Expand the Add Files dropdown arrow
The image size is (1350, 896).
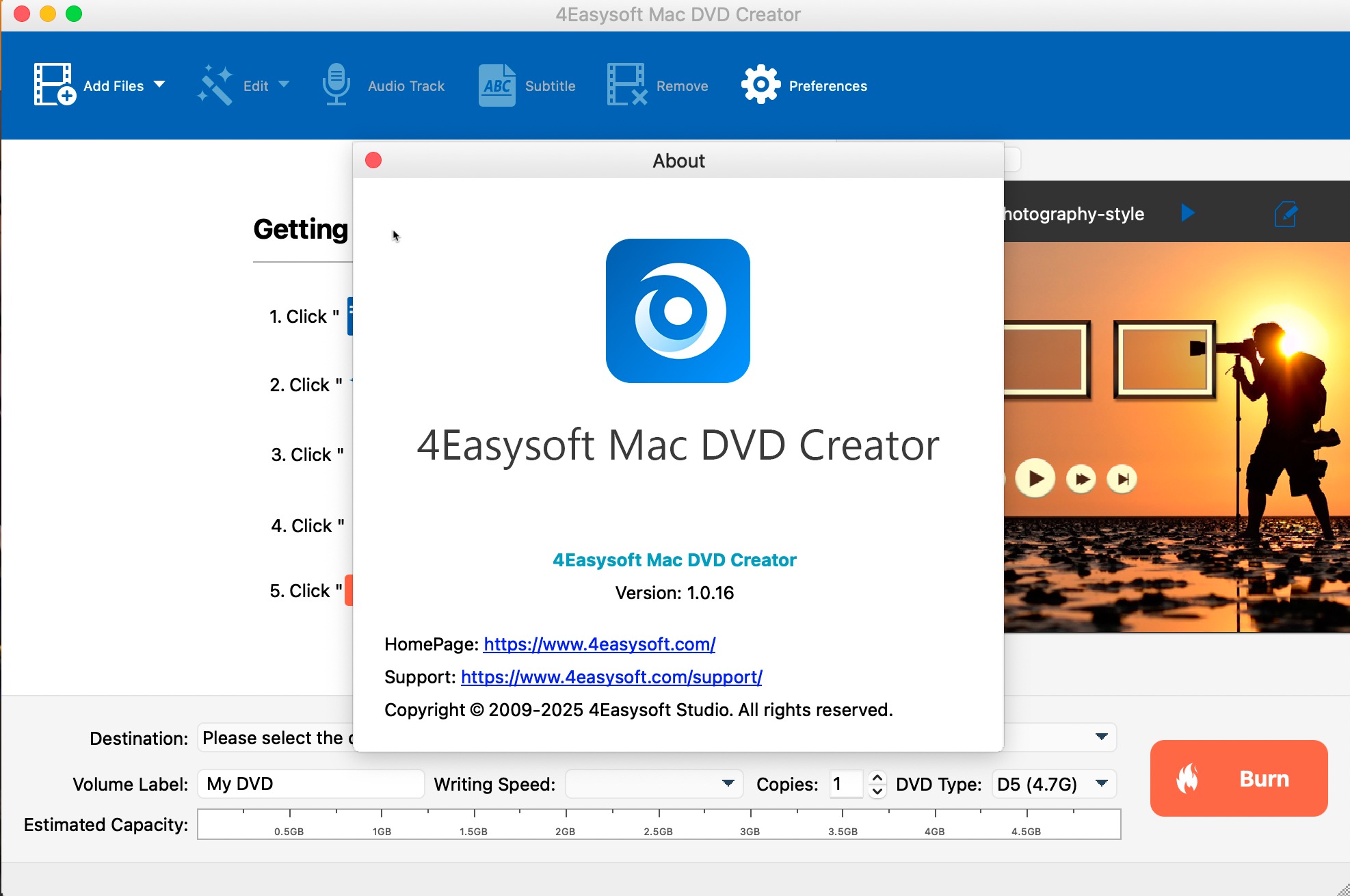click(x=159, y=84)
